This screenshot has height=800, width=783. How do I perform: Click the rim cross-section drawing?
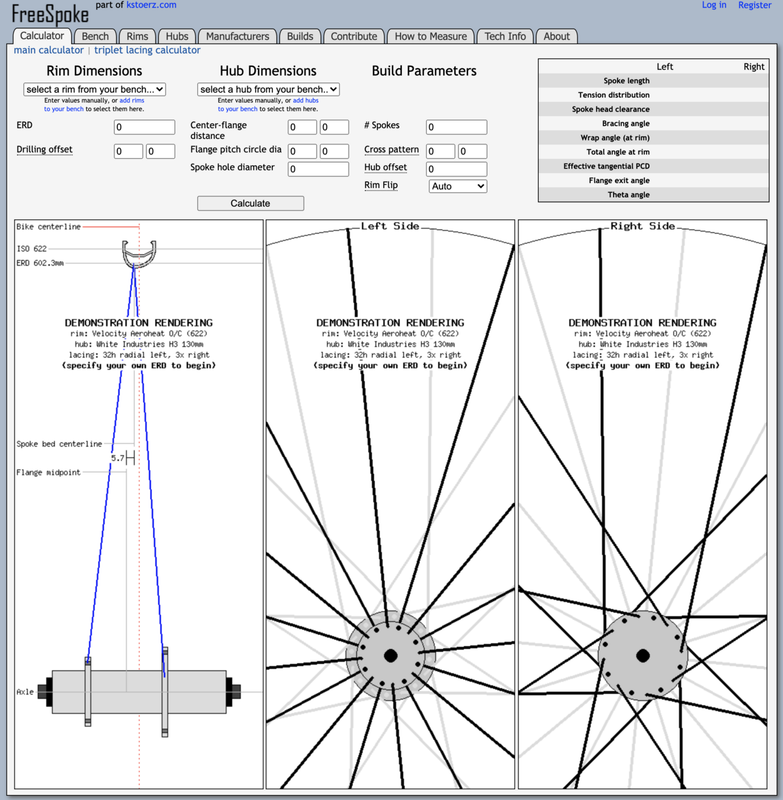pyautogui.click(x=139, y=254)
